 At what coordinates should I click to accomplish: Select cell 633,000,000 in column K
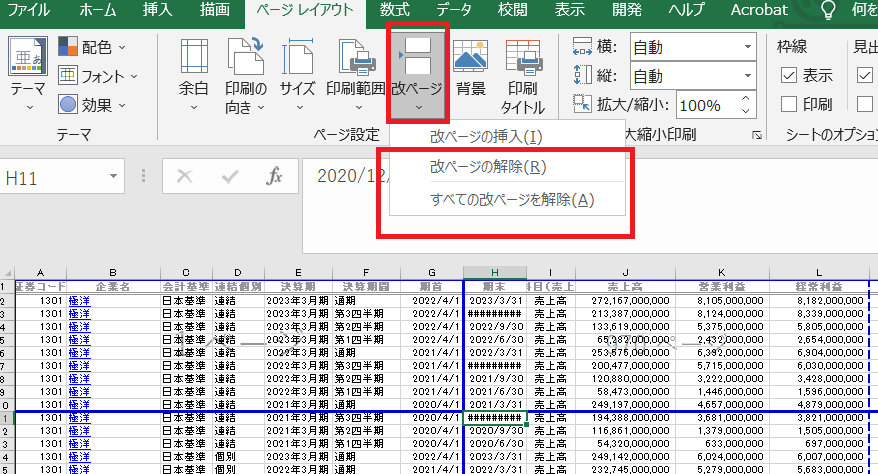722,444
